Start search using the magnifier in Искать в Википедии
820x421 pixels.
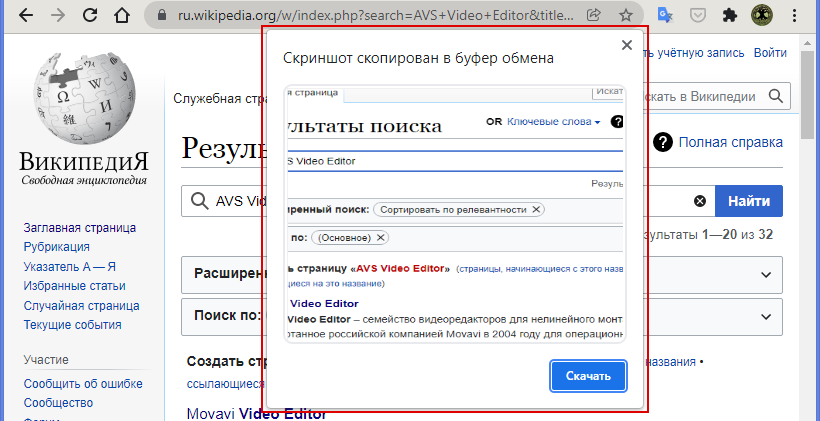[x=776, y=96]
